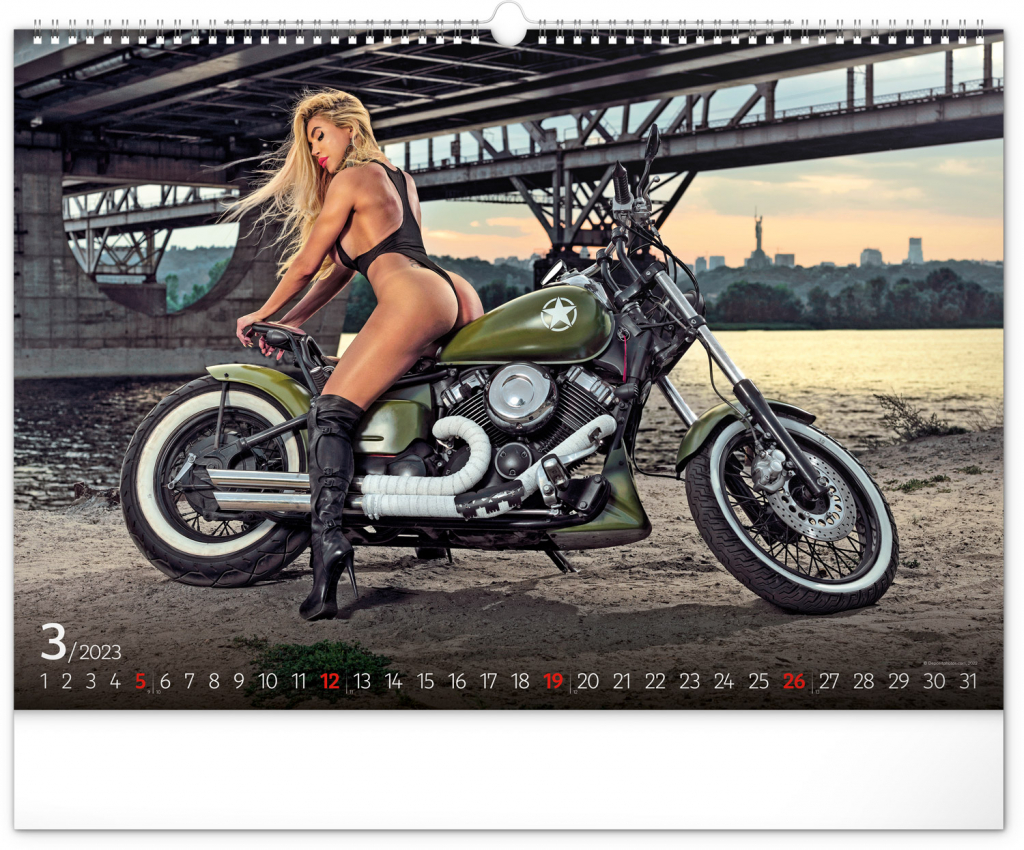Click the blank white strip below calendar

(508, 768)
